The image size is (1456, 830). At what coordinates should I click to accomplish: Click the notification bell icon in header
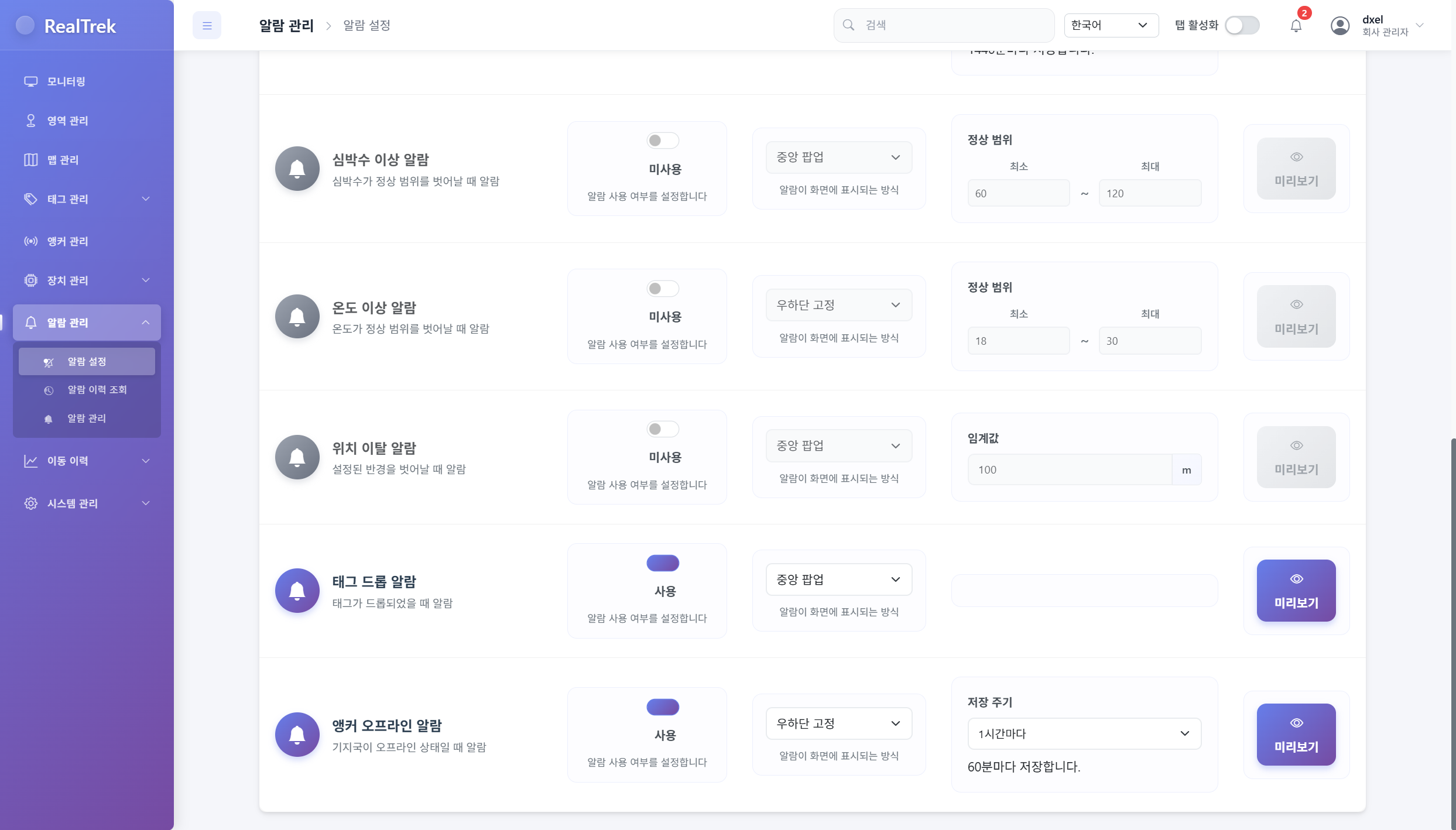point(1296,26)
